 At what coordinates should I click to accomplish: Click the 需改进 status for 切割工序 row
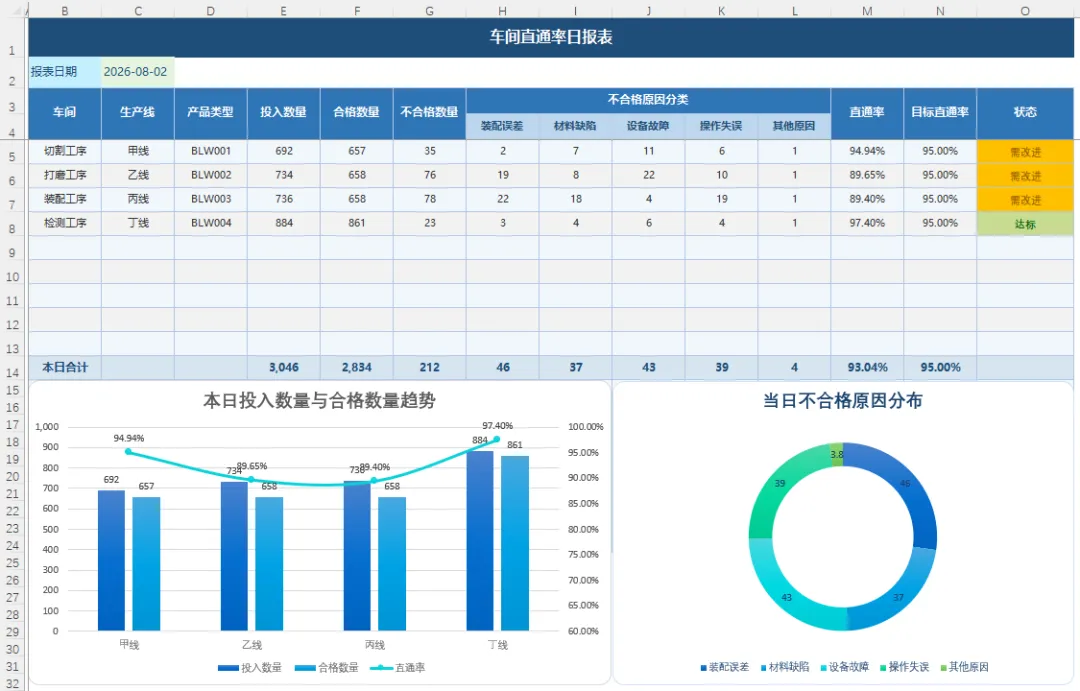pos(1025,152)
